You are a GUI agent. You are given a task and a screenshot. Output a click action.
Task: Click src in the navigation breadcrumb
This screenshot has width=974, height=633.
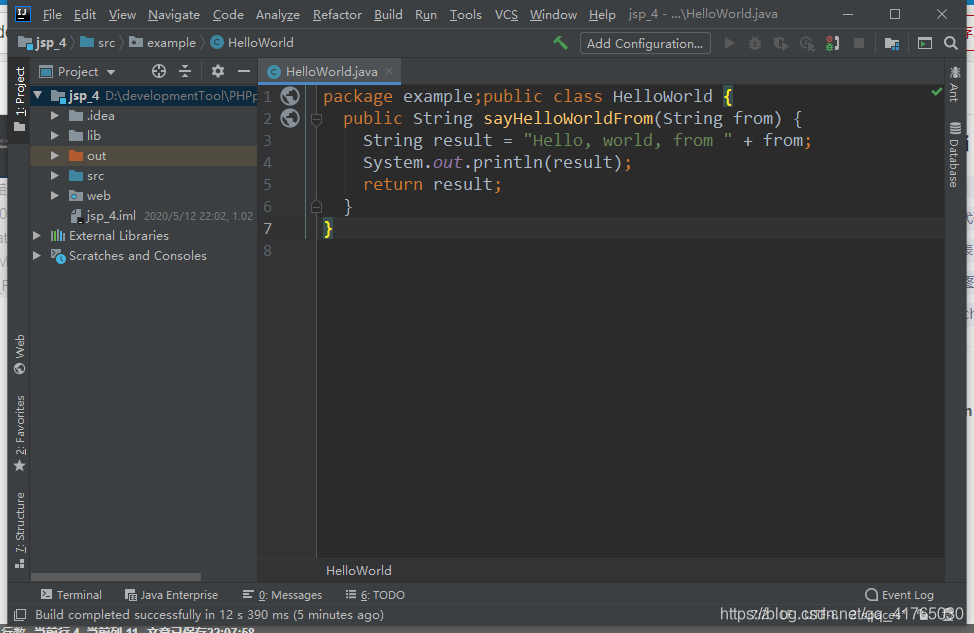pos(98,43)
